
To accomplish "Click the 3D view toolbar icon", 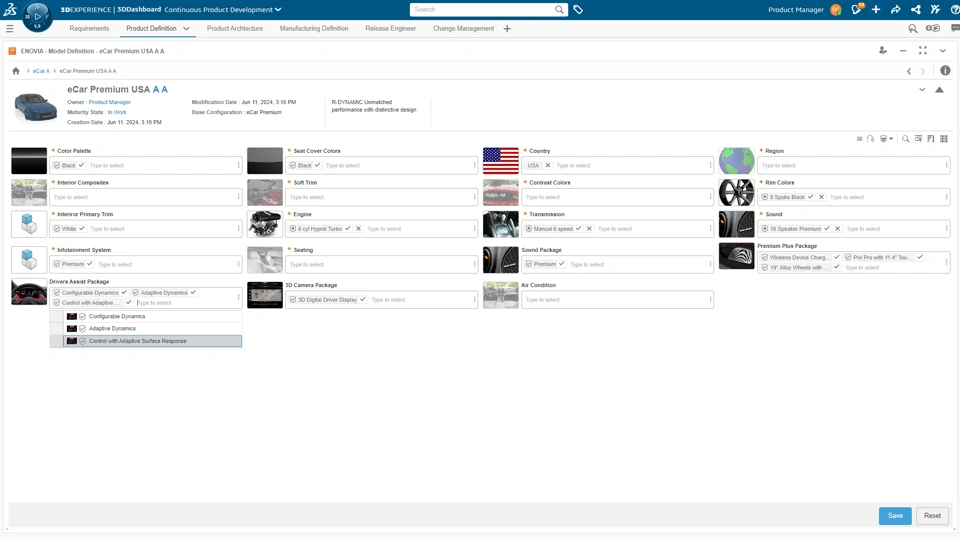I will [859, 139].
